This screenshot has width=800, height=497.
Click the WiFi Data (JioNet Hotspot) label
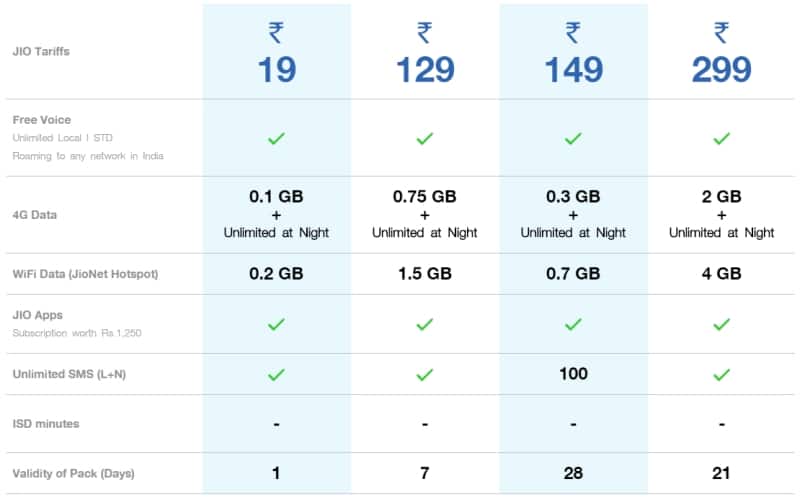coord(84,274)
